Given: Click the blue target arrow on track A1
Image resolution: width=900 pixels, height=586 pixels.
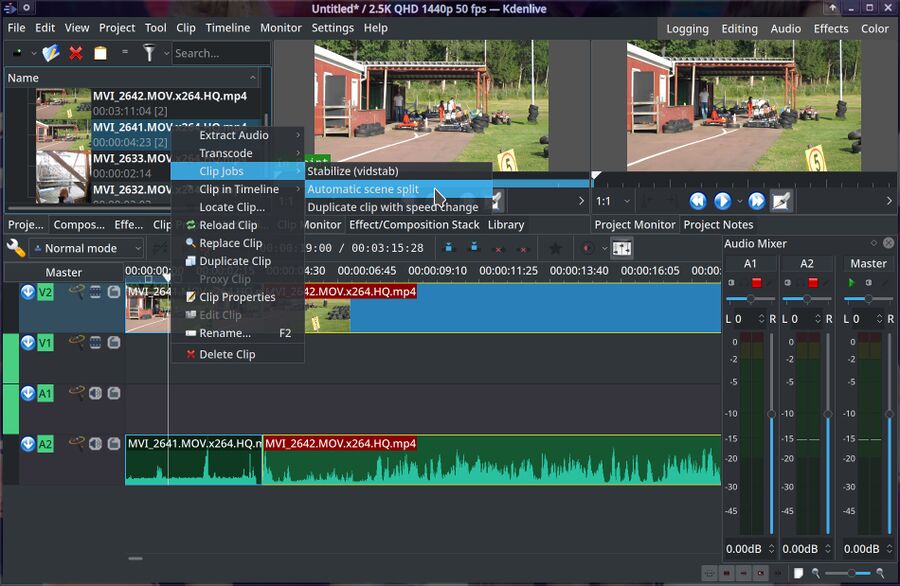Looking at the screenshot, I should coord(28,393).
